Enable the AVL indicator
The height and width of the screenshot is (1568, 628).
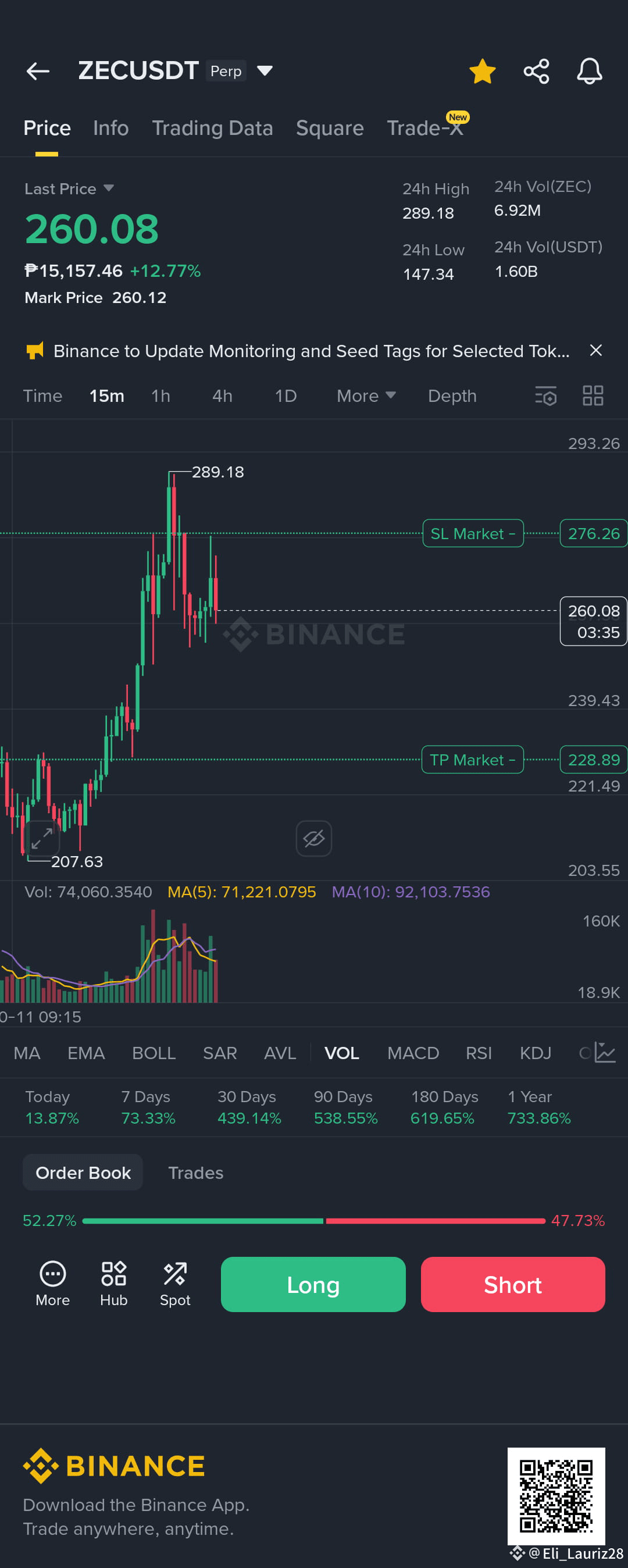pyautogui.click(x=280, y=1053)
